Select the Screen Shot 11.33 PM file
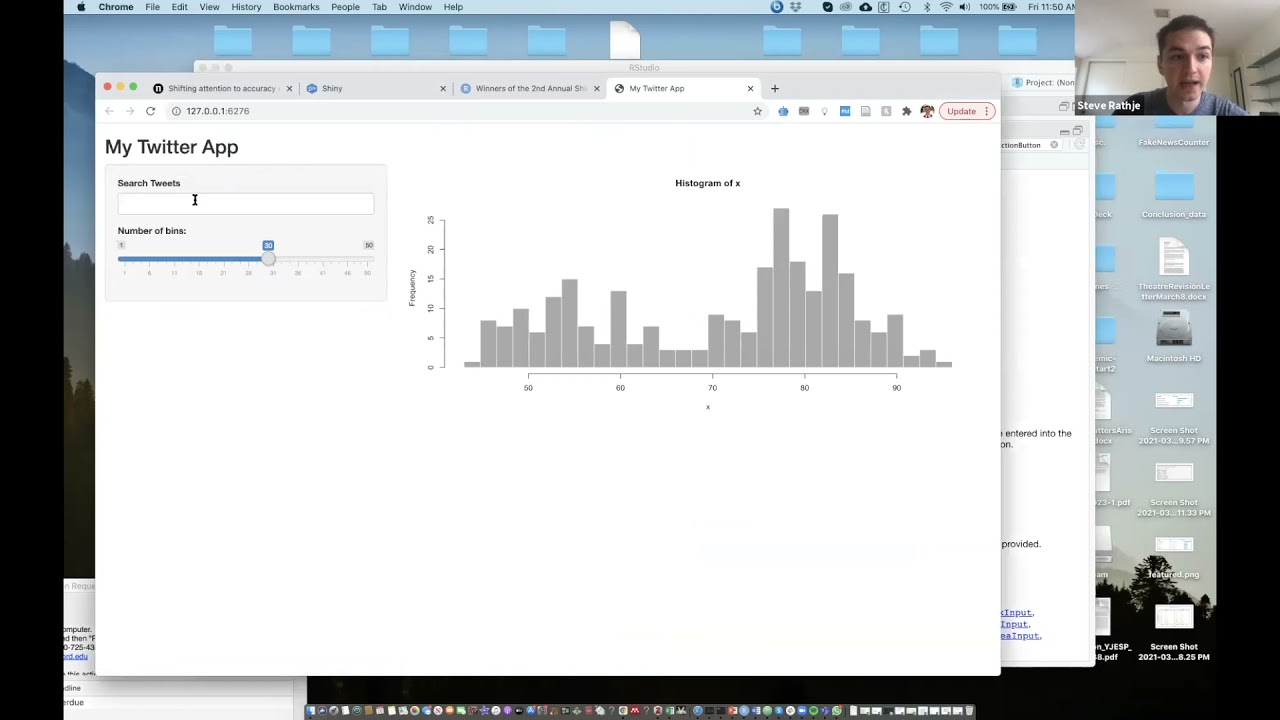Screen dimensions: 1280x720 1174,490
